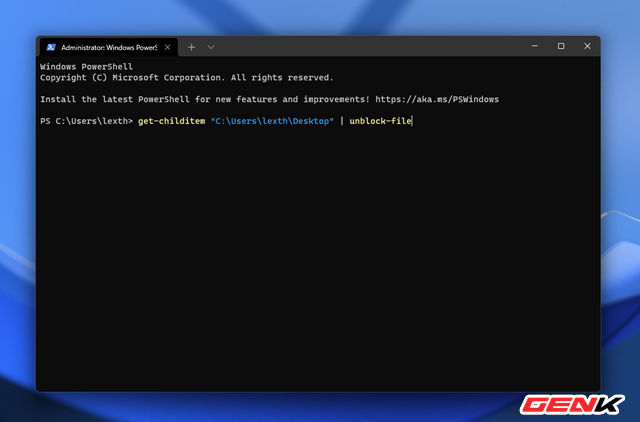The width and height of the screenshot is (640, 422).
Task: Click the PS C:\Users\lexth> prompt
Action: tap(87, 121)
